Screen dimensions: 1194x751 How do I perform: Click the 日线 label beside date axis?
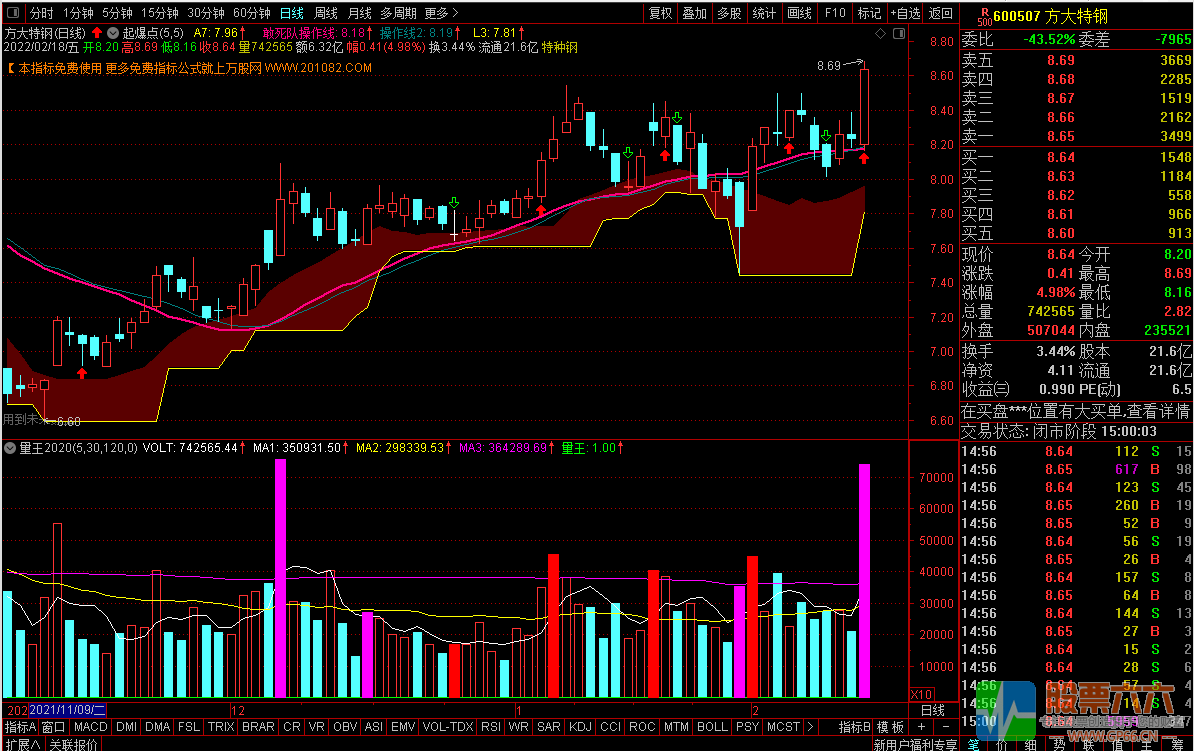point(933,710)
